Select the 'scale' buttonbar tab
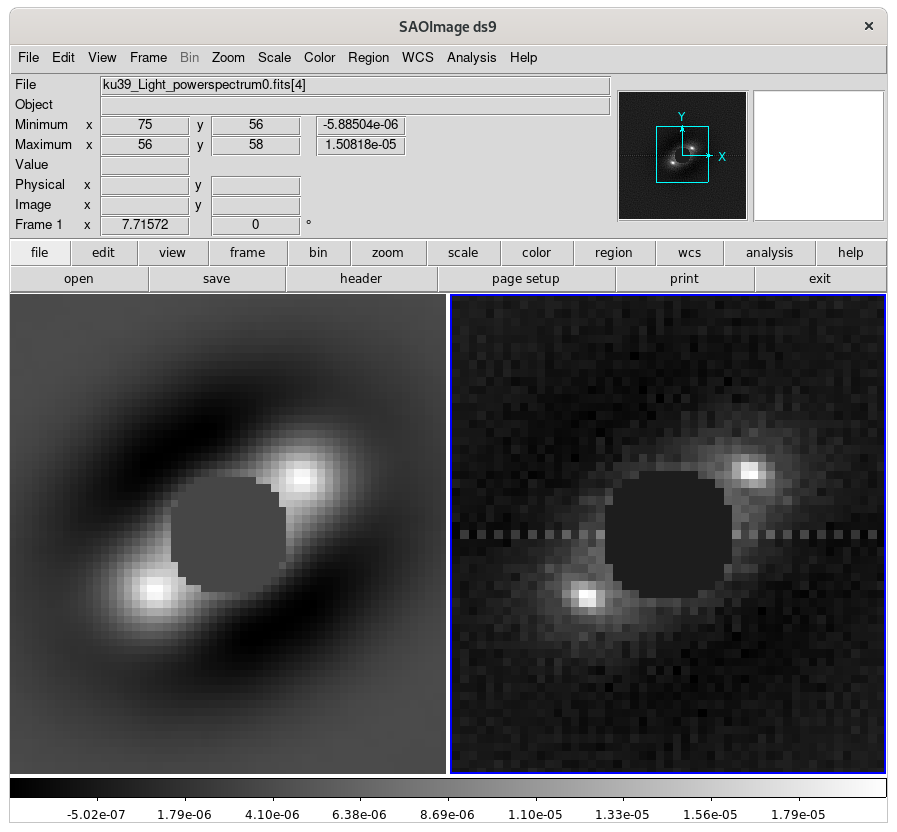This screenshot has width=897, height=832. click(x=463, y=253)
